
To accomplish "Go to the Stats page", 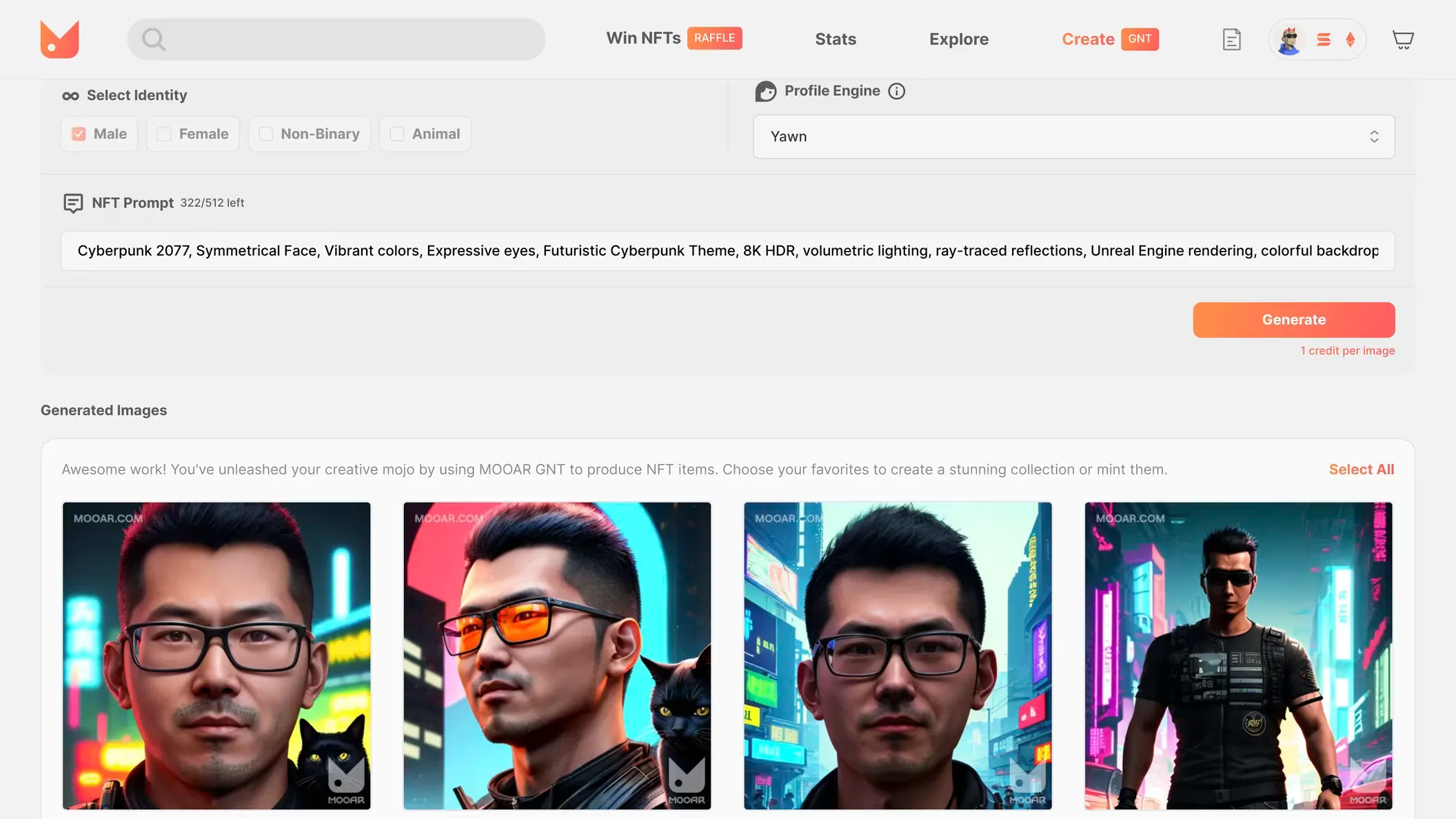I will click(836, 39).
